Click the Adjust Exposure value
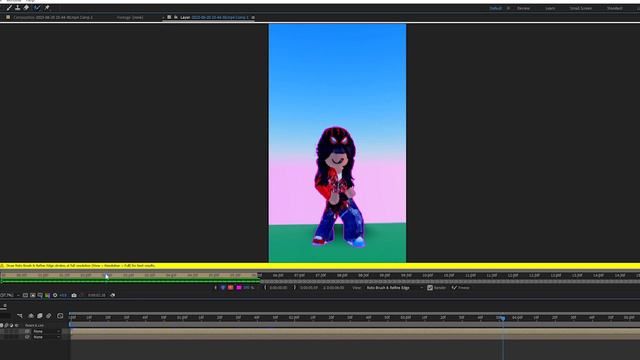Image resolution: width=640 pixels, height=360 pixels. pos(63,295)
